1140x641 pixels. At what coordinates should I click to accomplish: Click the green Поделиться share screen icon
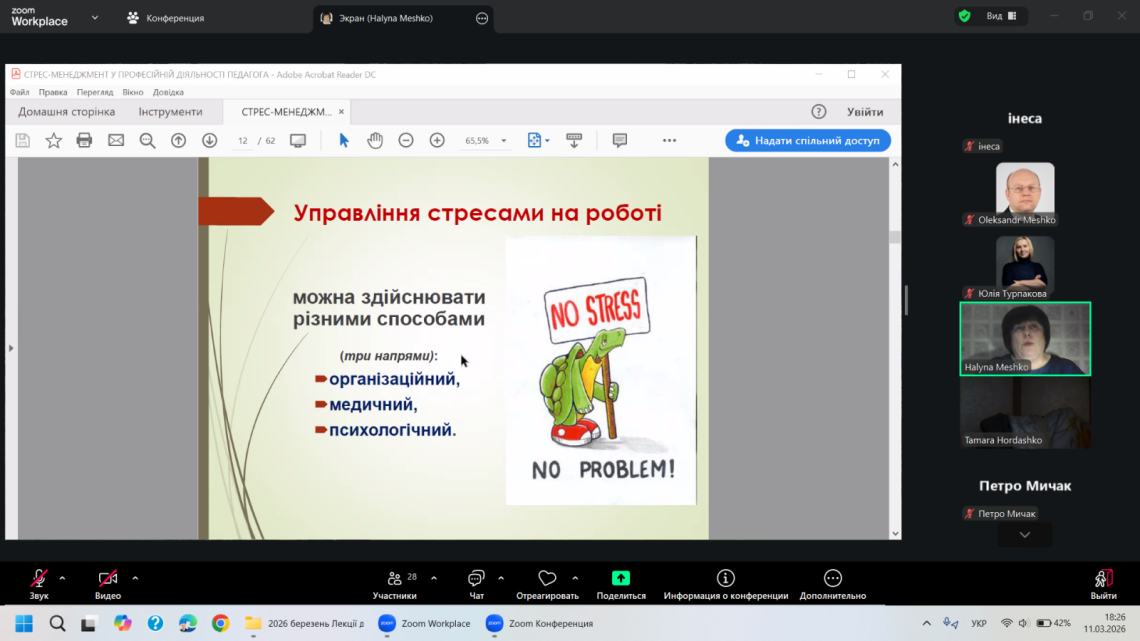coord(620,578)
